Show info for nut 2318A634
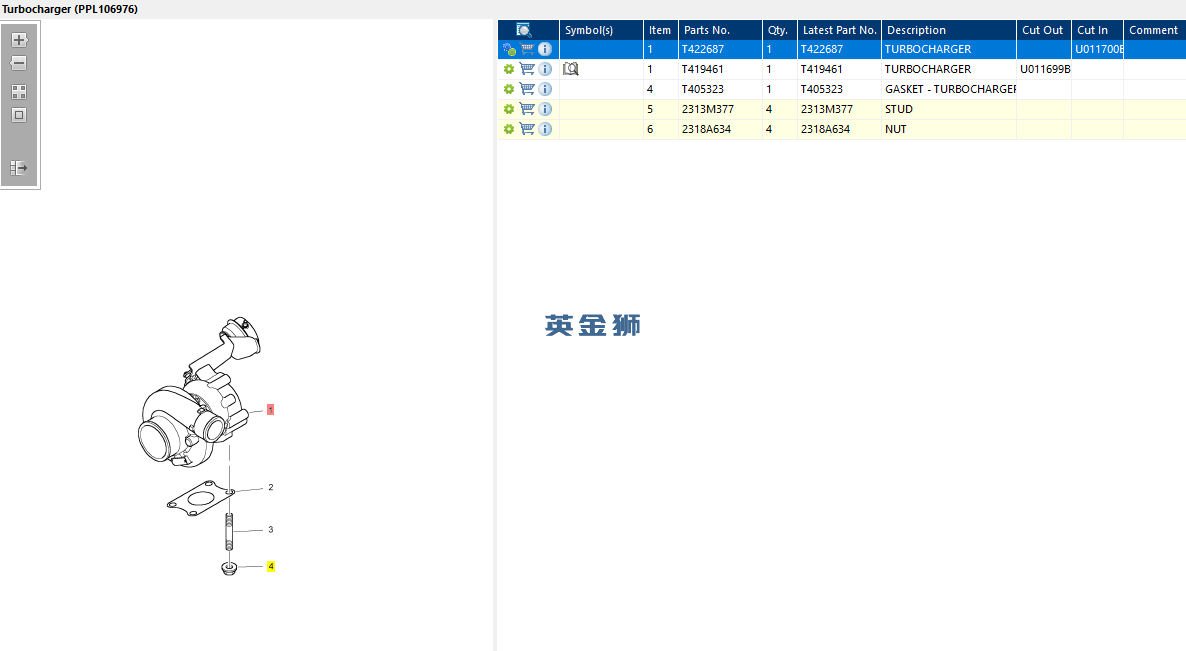Viewport: 1186px width, 651px height. tap(545, 129)
